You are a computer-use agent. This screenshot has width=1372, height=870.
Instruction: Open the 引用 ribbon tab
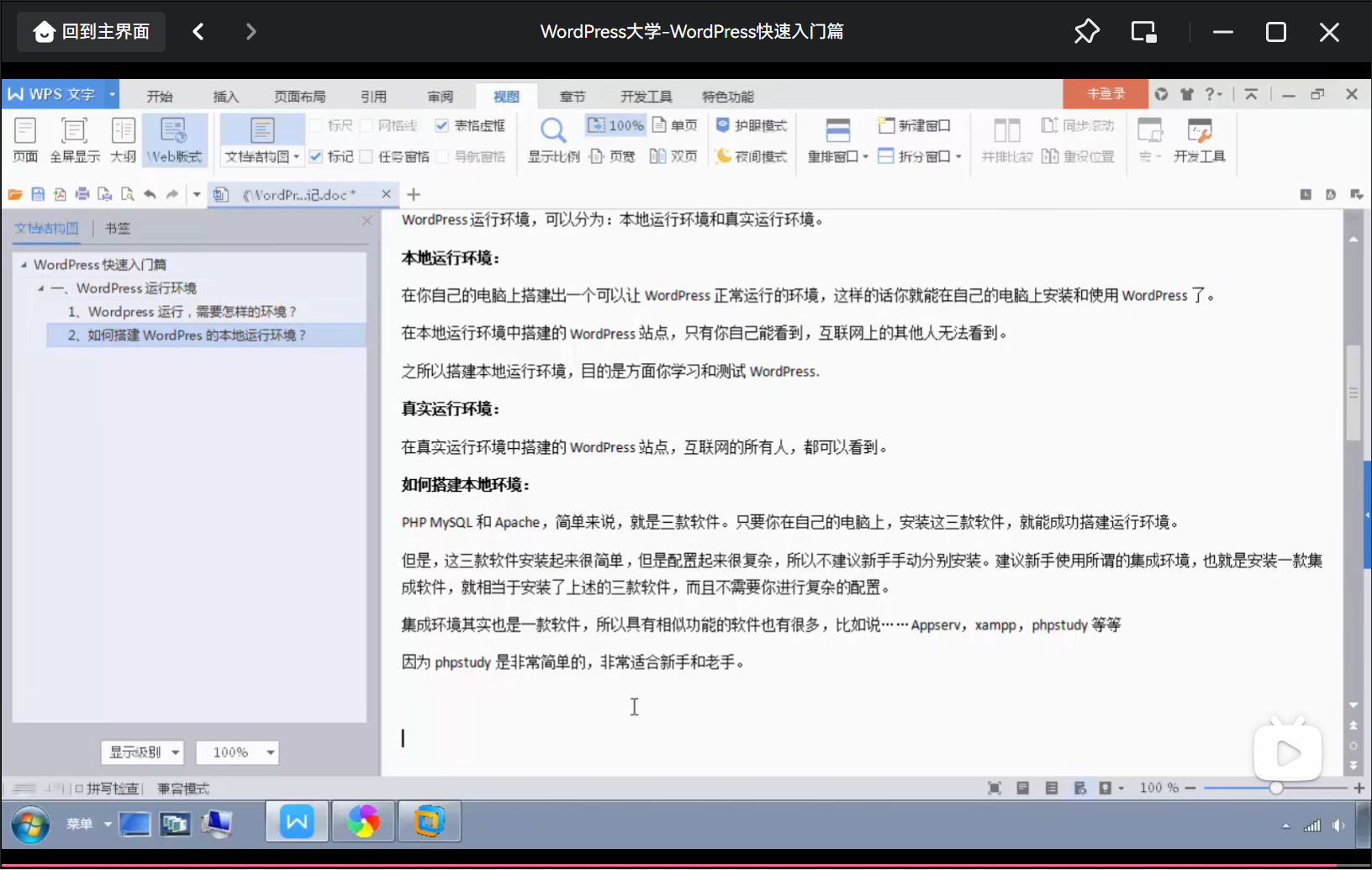pos(373,97)
